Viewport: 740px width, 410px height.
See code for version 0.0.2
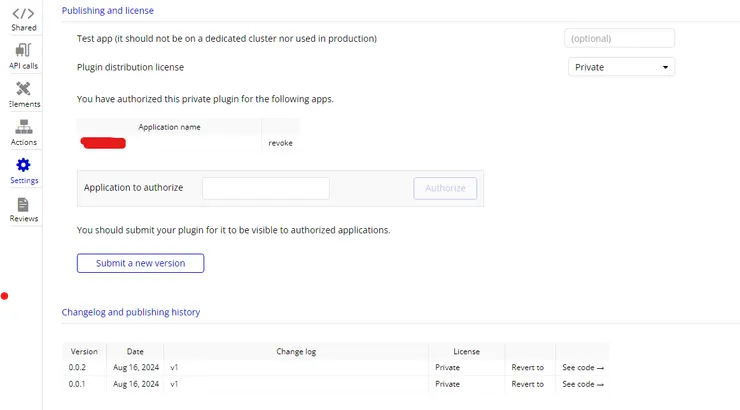tap(583, 367)
